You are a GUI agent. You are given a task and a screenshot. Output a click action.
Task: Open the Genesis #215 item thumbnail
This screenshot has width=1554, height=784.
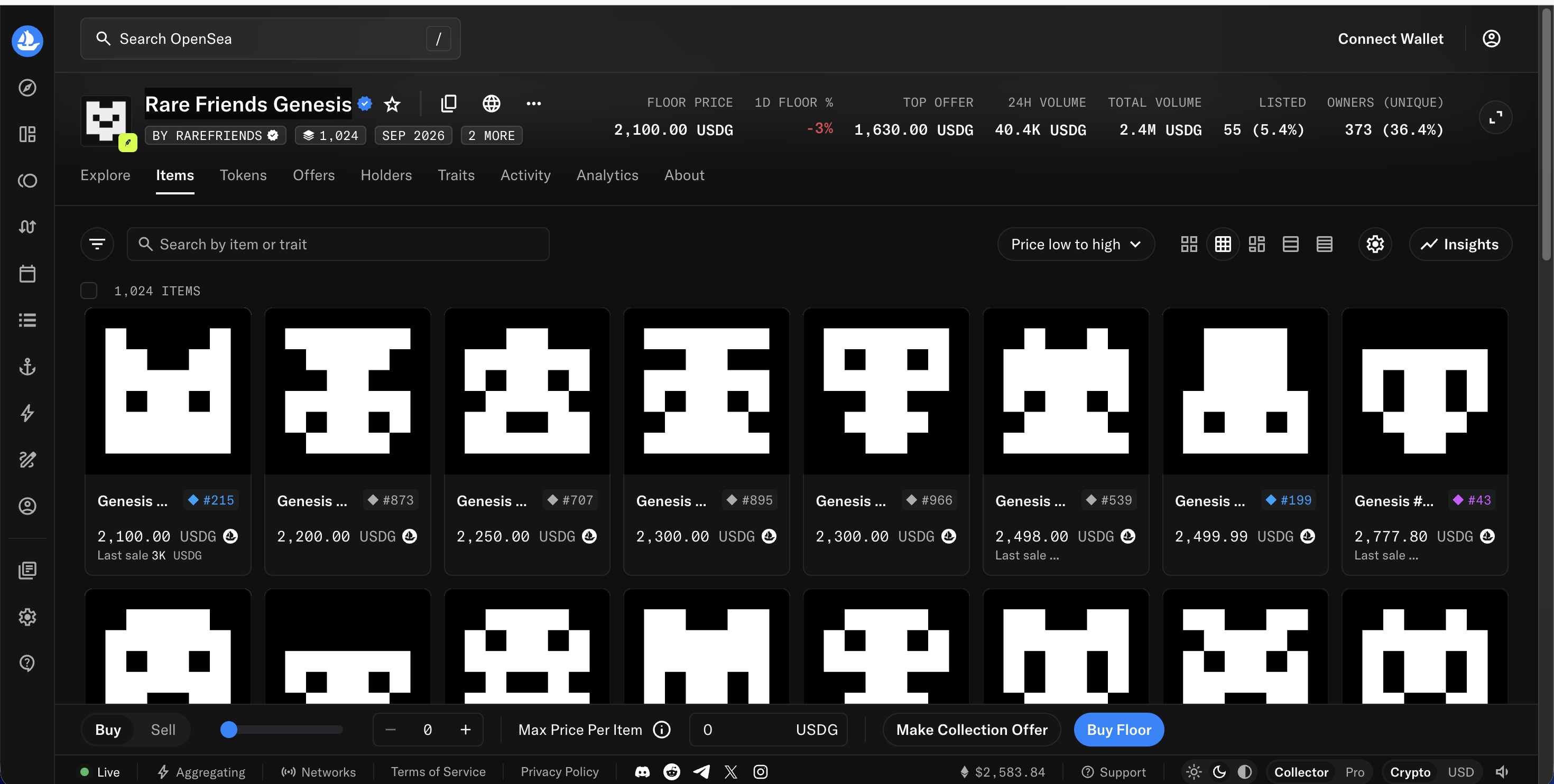168,391
